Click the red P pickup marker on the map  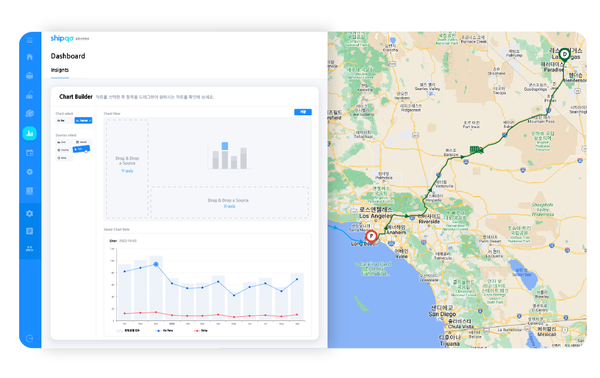click(x=371, y=237)
